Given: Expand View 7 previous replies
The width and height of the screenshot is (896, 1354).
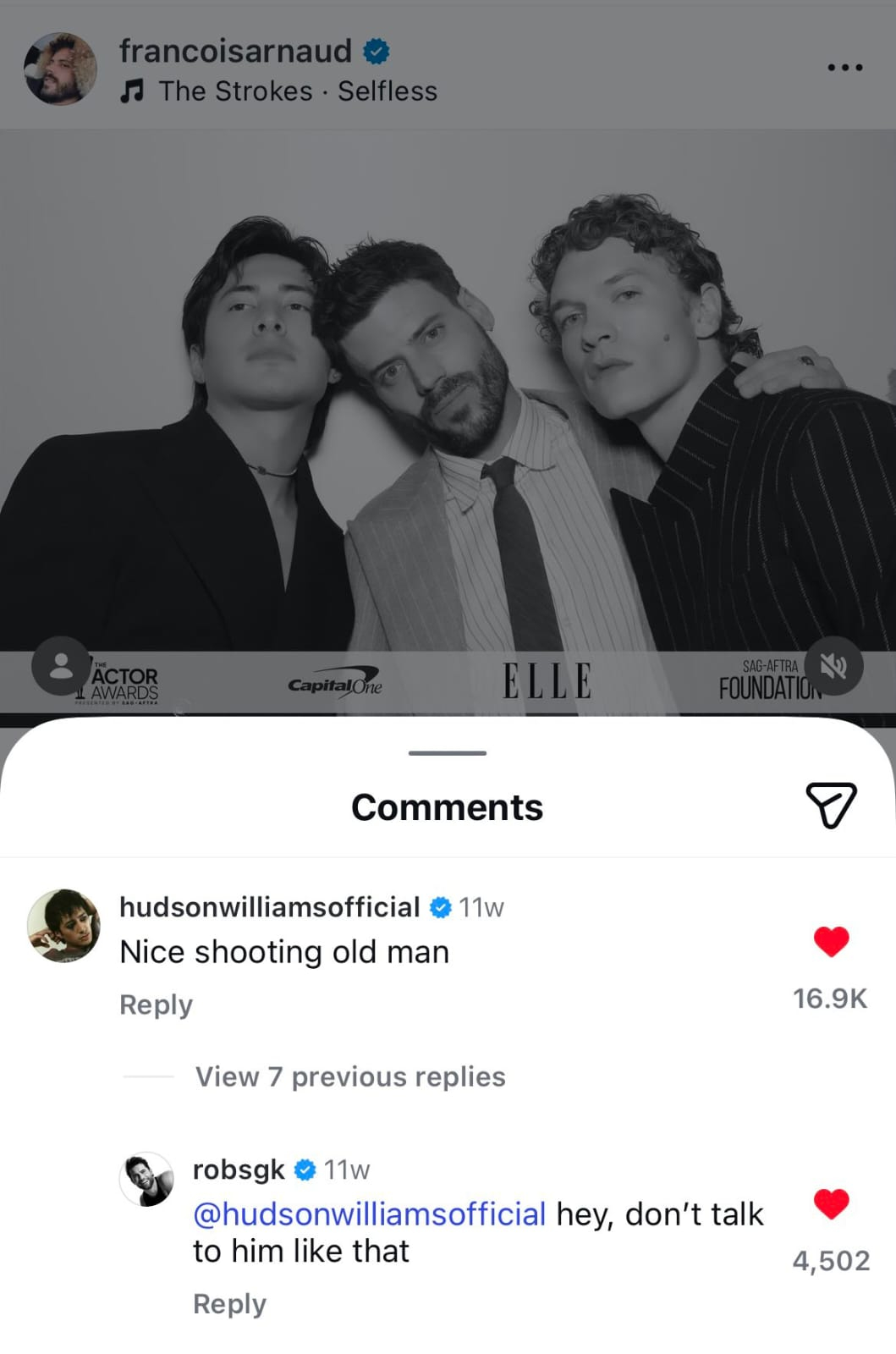Looking at the screenshot, I should click(x=350, y=1076).
